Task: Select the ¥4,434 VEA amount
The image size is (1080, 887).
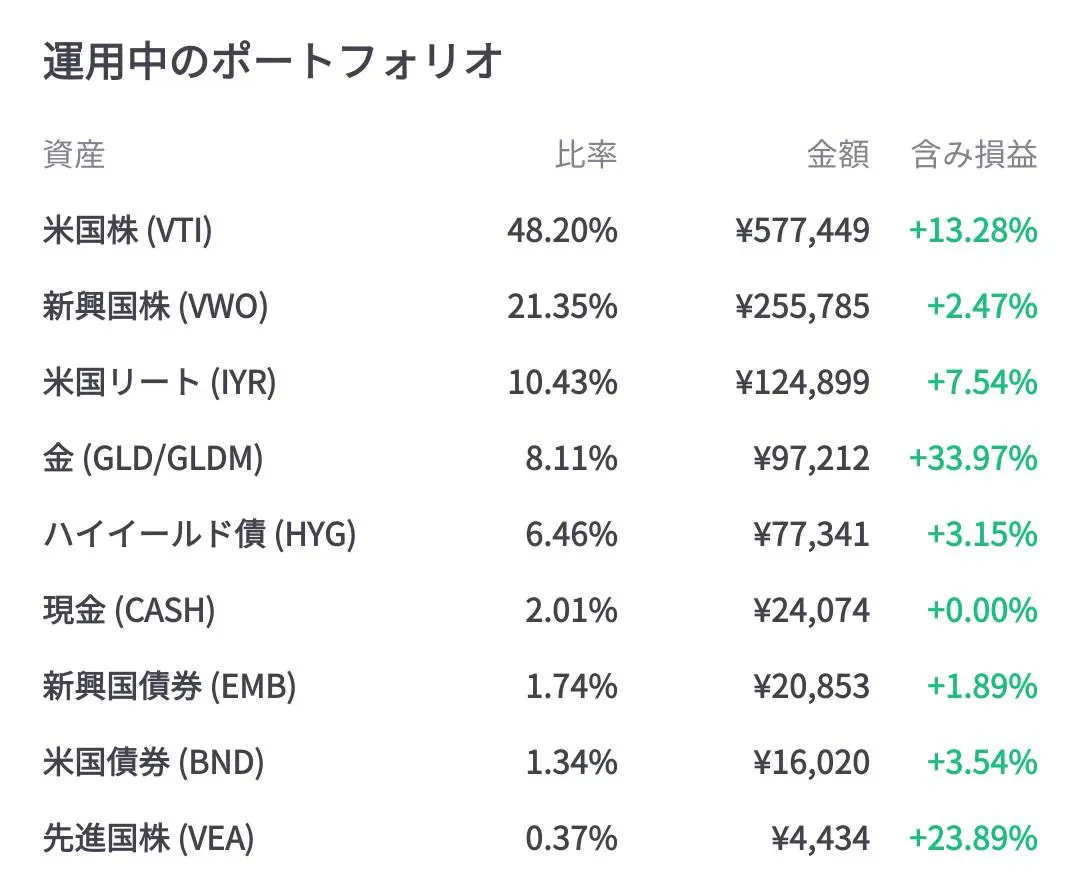Action: pyautogui.click(x=820, y=838)
